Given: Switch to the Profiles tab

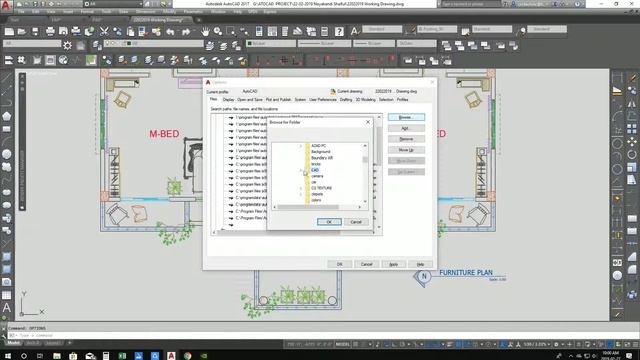Looking at the screenshot, I should [402, 100].
